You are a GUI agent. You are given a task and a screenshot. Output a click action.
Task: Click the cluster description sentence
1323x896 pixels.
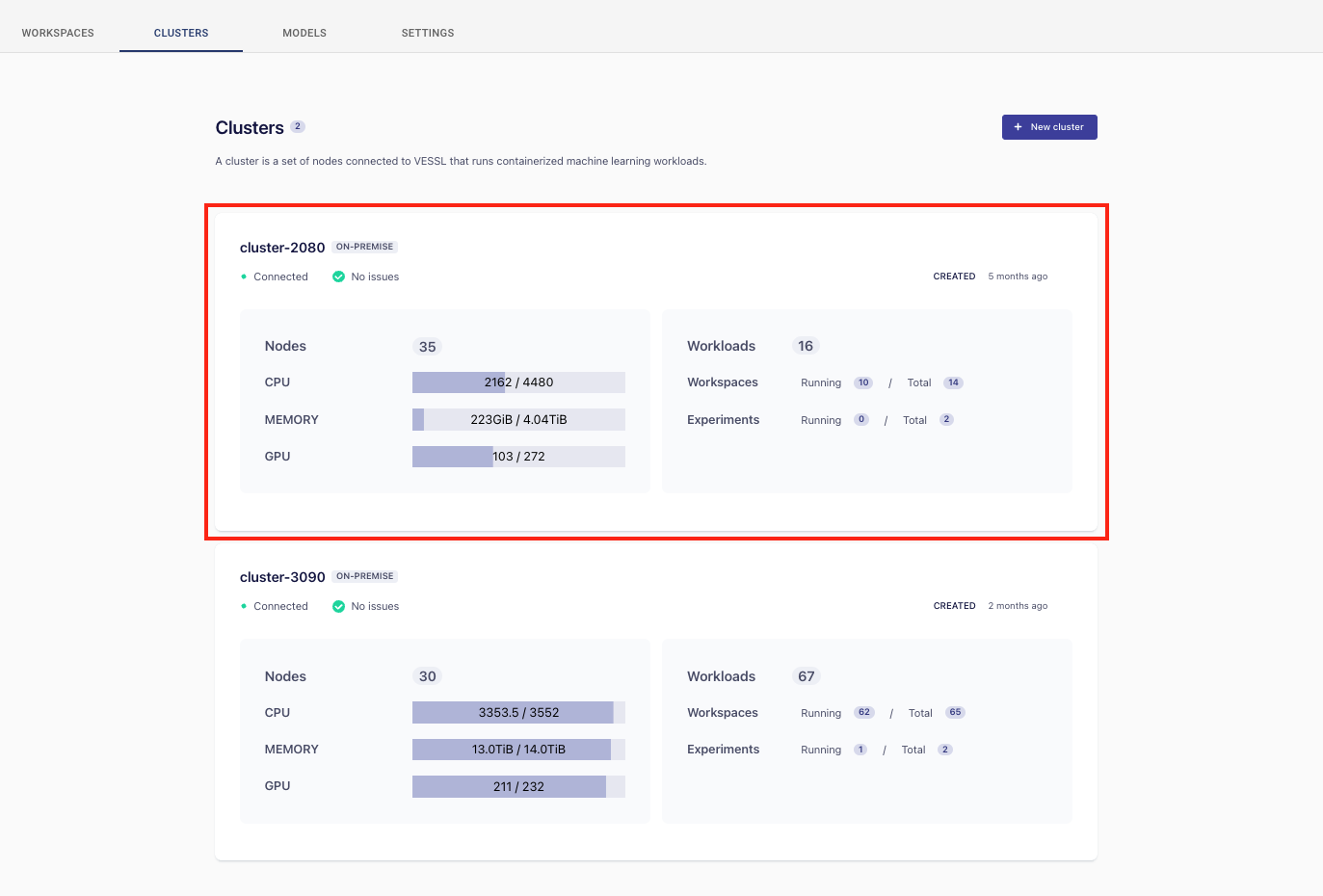[x=461, y=161]
